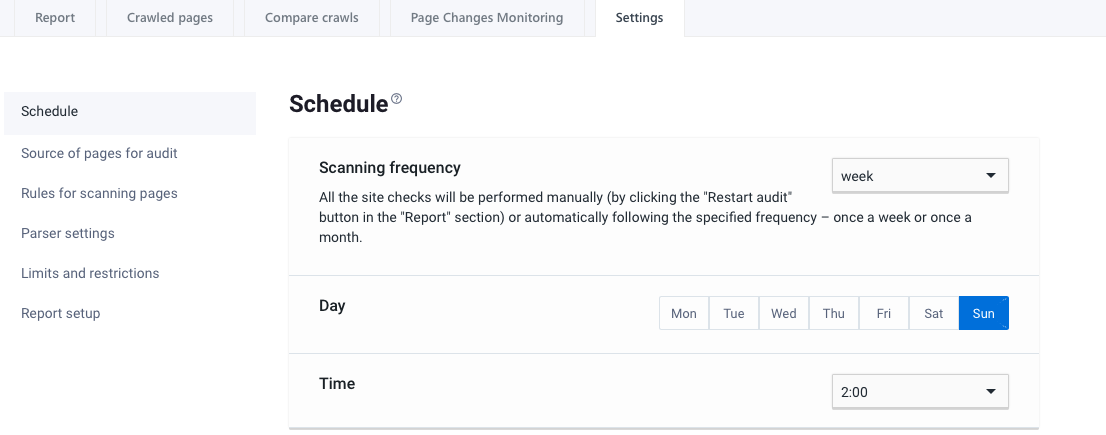Choose Fri in the Day selector

coord(884,313)
